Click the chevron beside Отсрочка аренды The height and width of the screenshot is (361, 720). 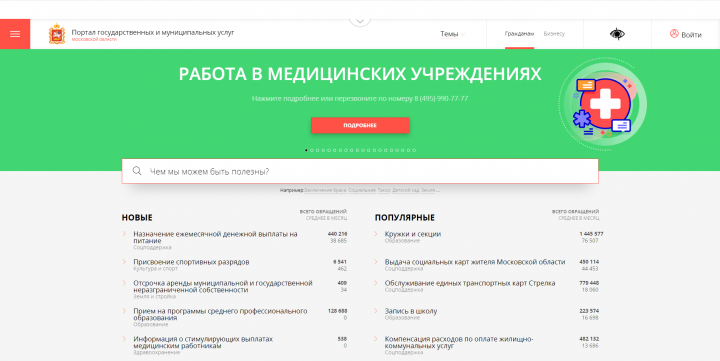coord(124,283)
